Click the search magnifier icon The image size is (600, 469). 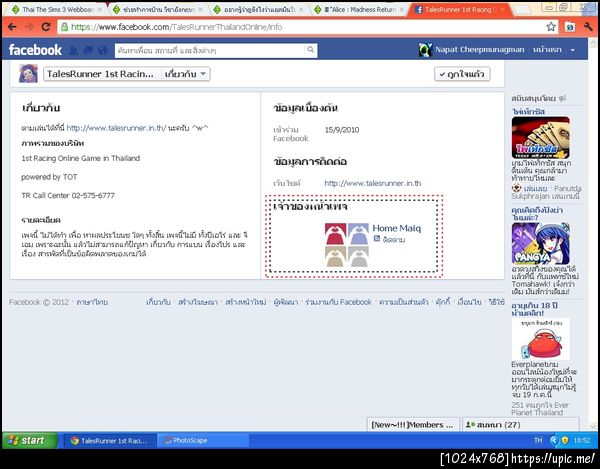pos(311,50)
